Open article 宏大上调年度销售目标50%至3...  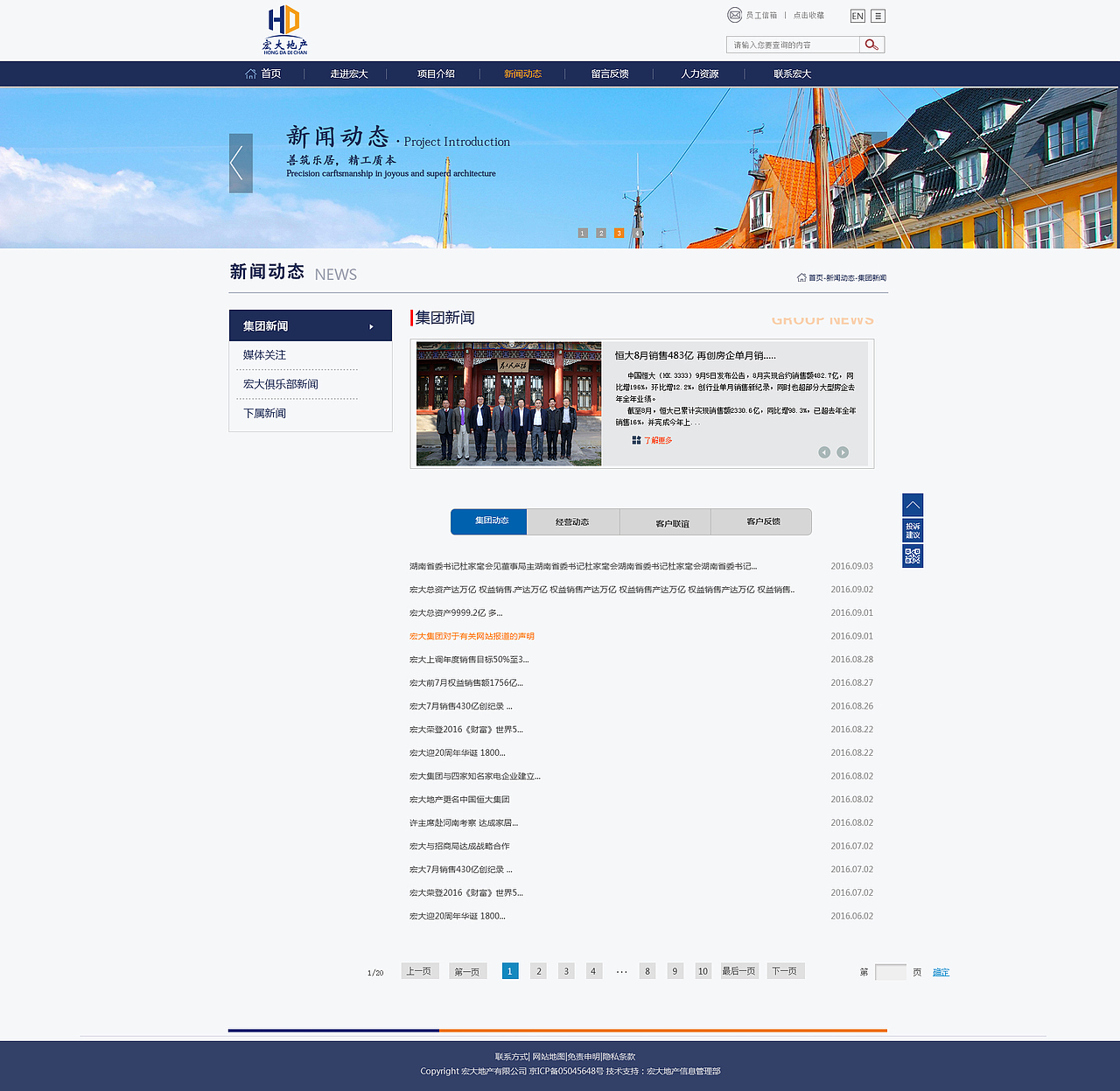pos(469,660)
